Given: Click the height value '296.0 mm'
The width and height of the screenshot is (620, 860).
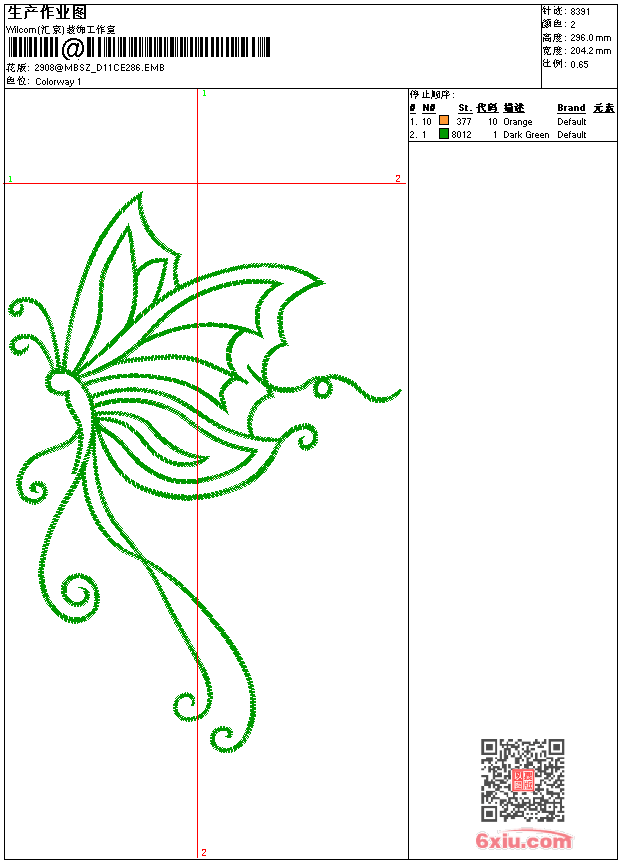Looking at the screenshot, I should click(590, 38).
